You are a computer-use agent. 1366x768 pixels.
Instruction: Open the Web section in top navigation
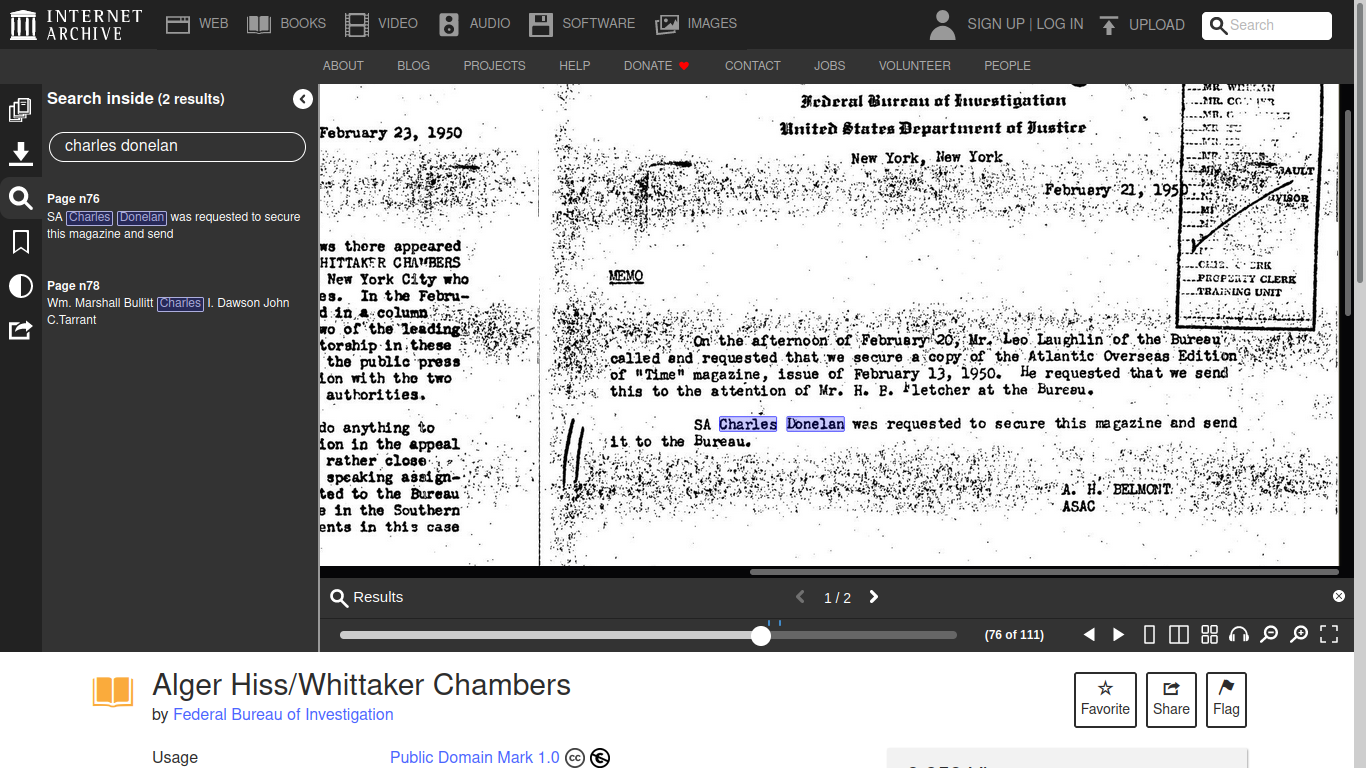click(197, 24)
